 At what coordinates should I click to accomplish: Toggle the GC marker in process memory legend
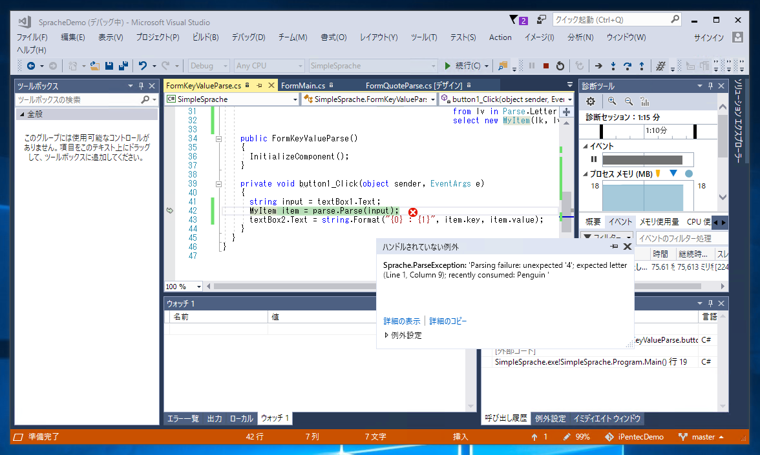coord(658,173)
